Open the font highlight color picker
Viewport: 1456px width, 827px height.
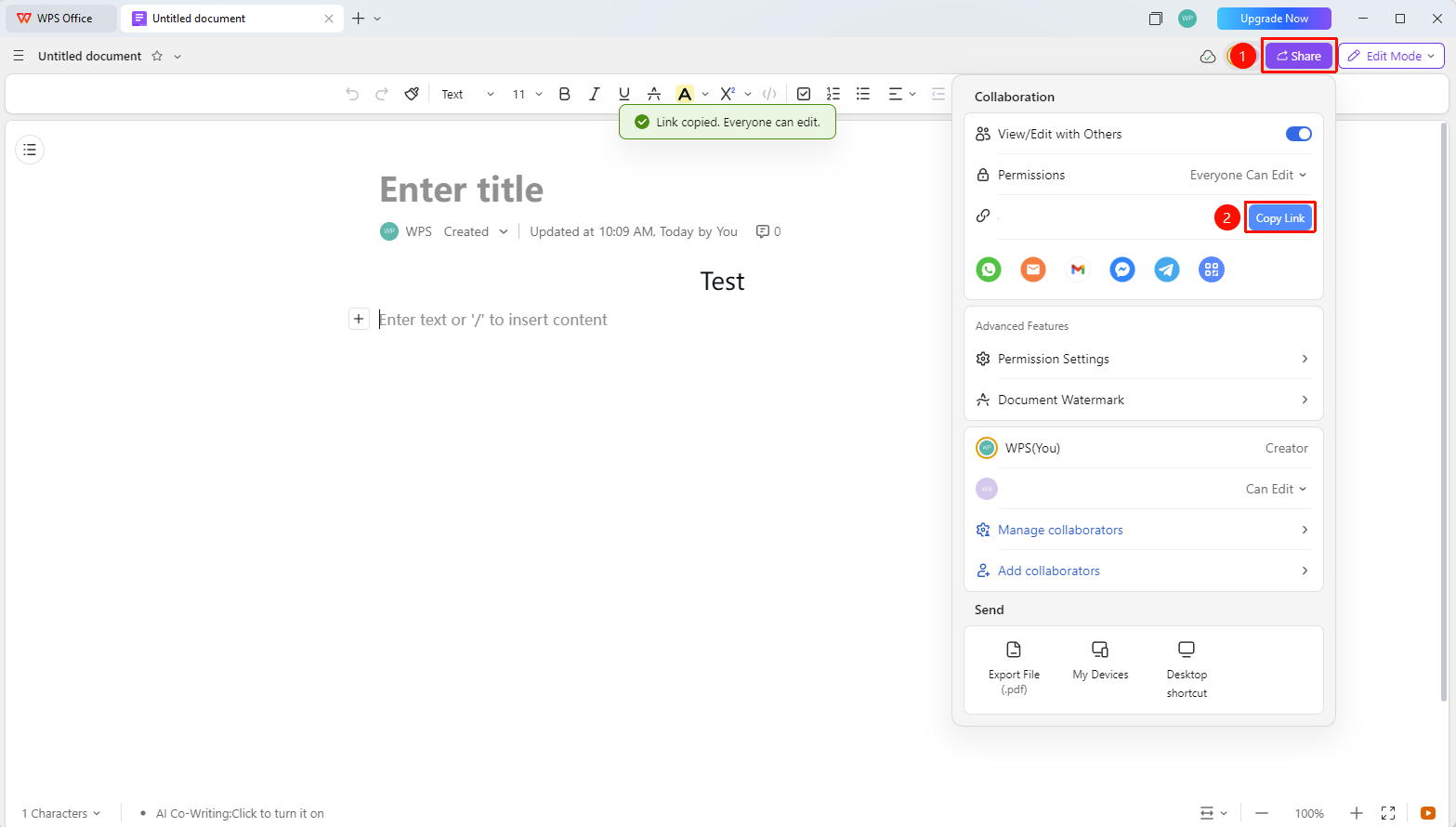[x=705, y=94]
